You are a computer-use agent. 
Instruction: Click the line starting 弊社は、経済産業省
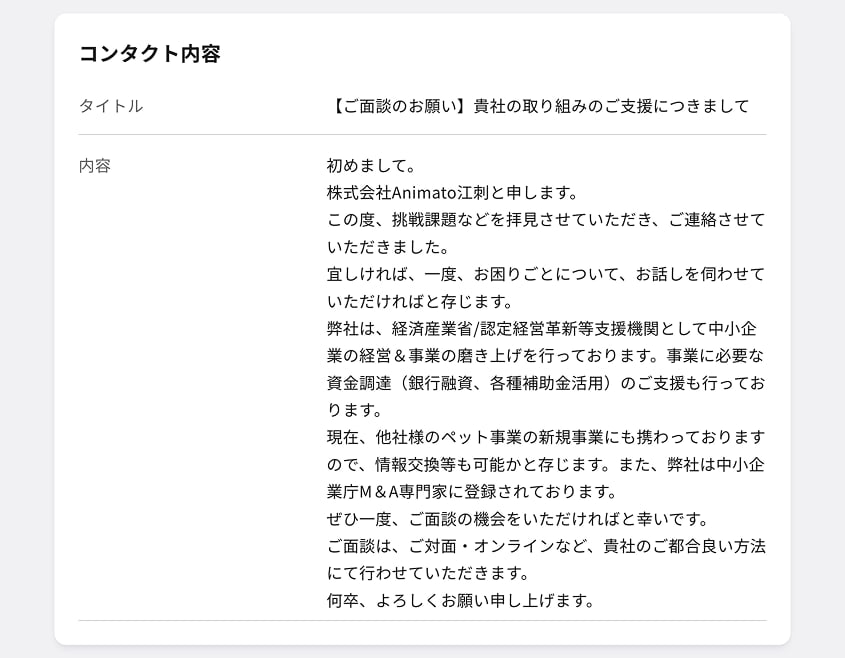[x=545, y=328]
